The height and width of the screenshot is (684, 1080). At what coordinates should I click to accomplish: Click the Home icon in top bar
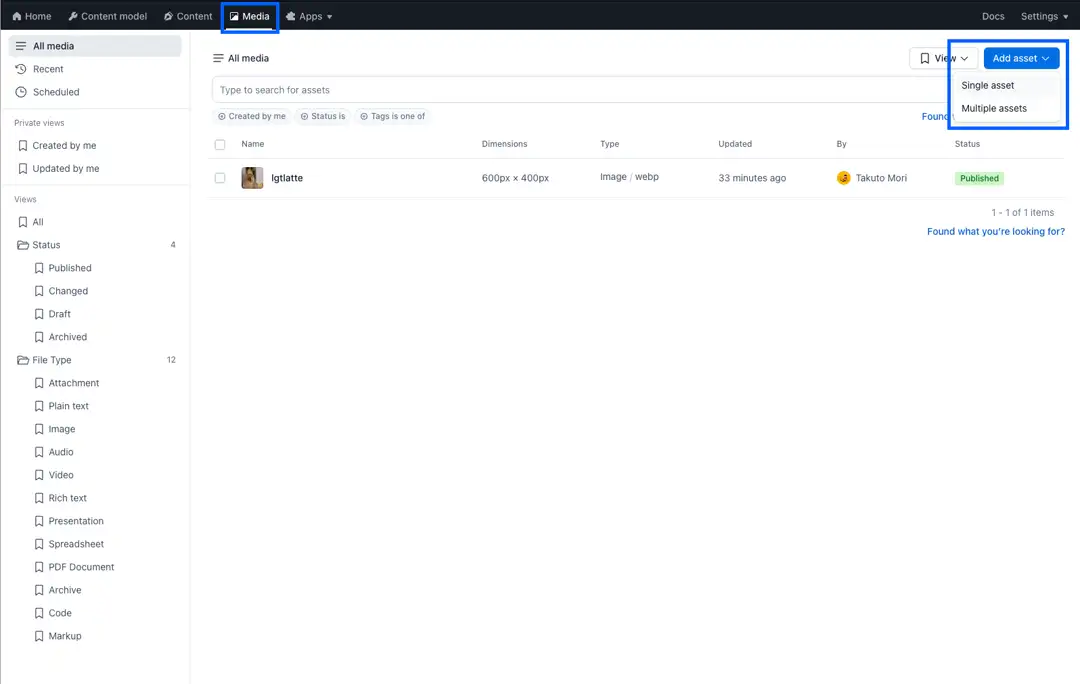coord(17,16)
